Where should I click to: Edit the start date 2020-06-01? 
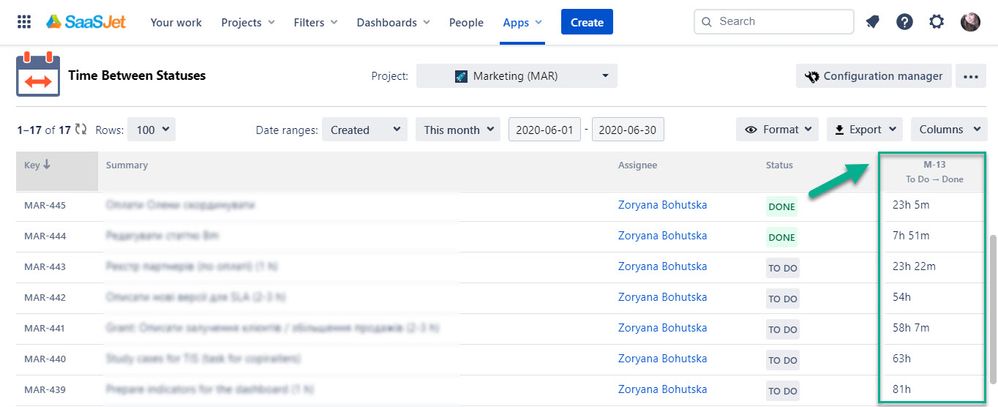pos(544,130)
